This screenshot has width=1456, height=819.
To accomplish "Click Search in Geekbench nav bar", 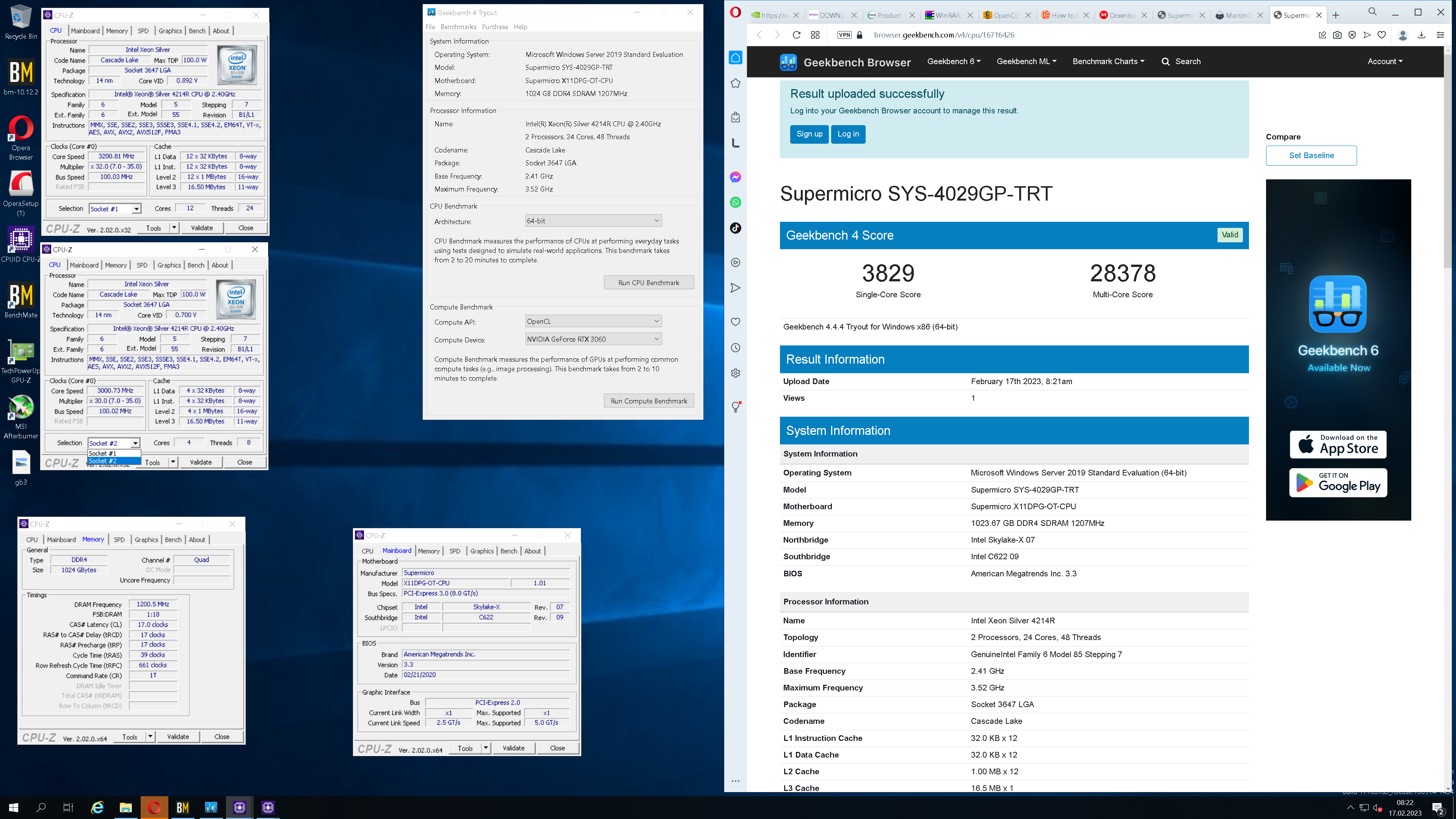I will click(x=1181, y=61).
